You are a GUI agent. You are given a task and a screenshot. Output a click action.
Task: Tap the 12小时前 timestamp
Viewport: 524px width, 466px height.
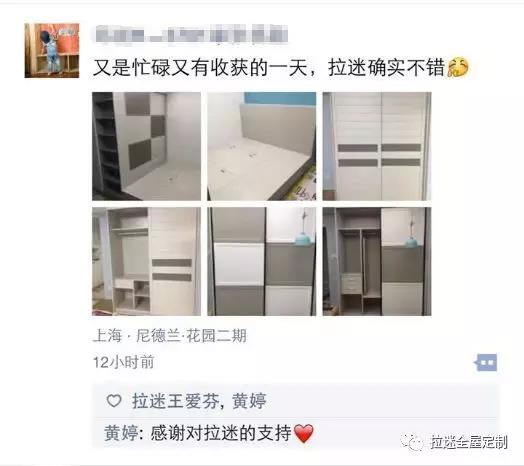[x=124, y=362]
